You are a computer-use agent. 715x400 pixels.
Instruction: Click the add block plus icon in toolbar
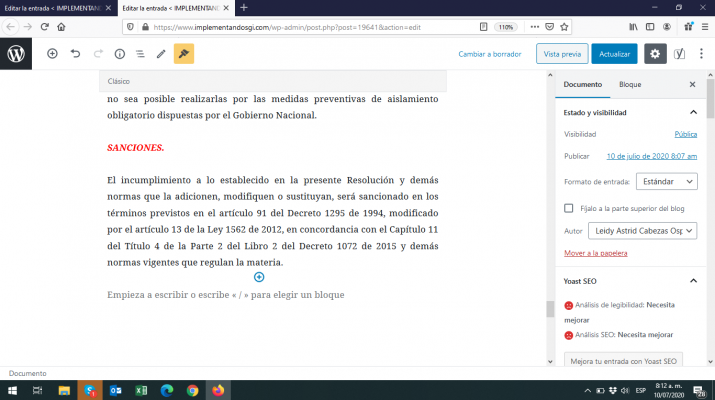pos(52,54)
